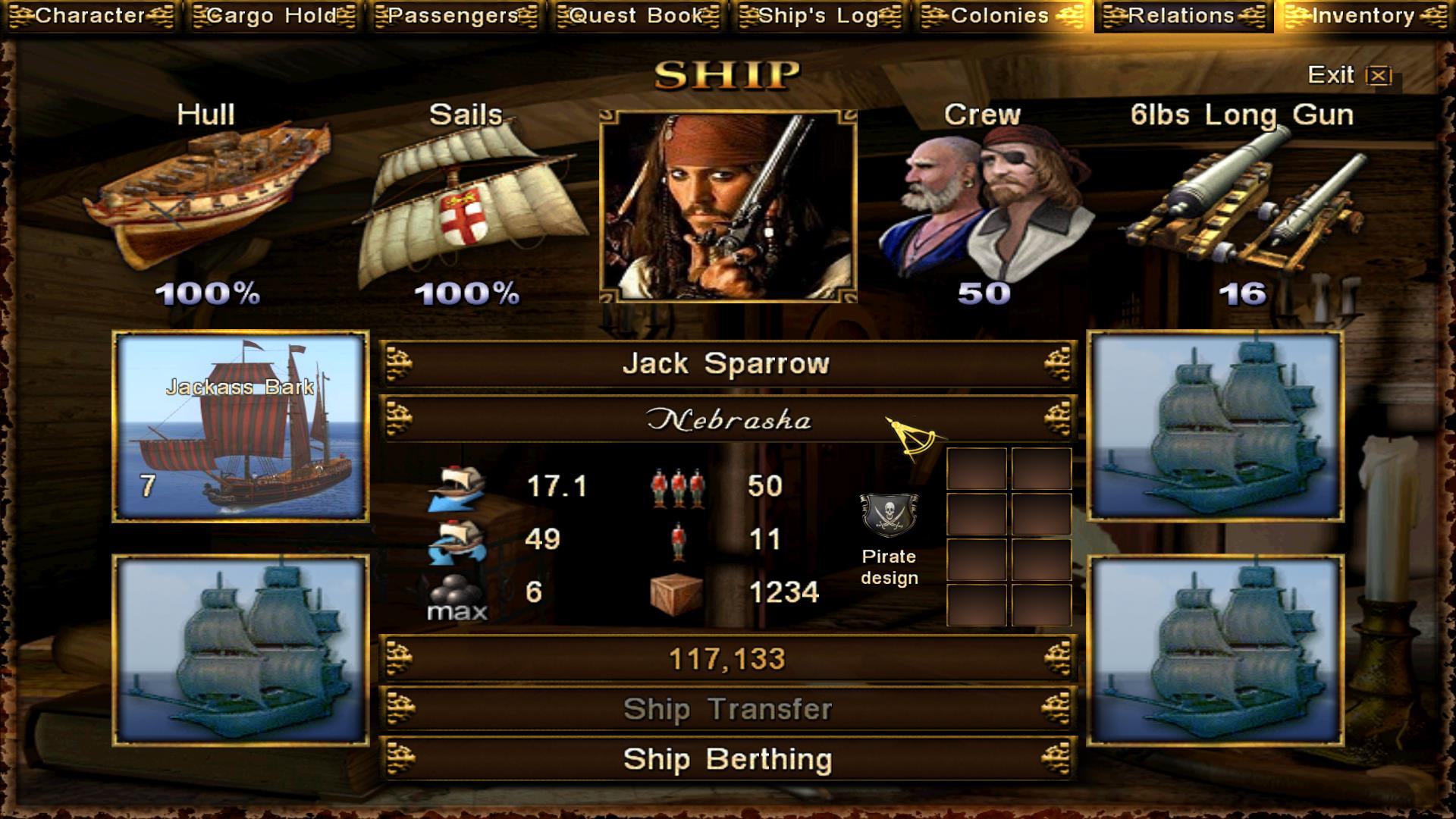Select the Jackass Bark ship thumbnail

click(240, 426)
